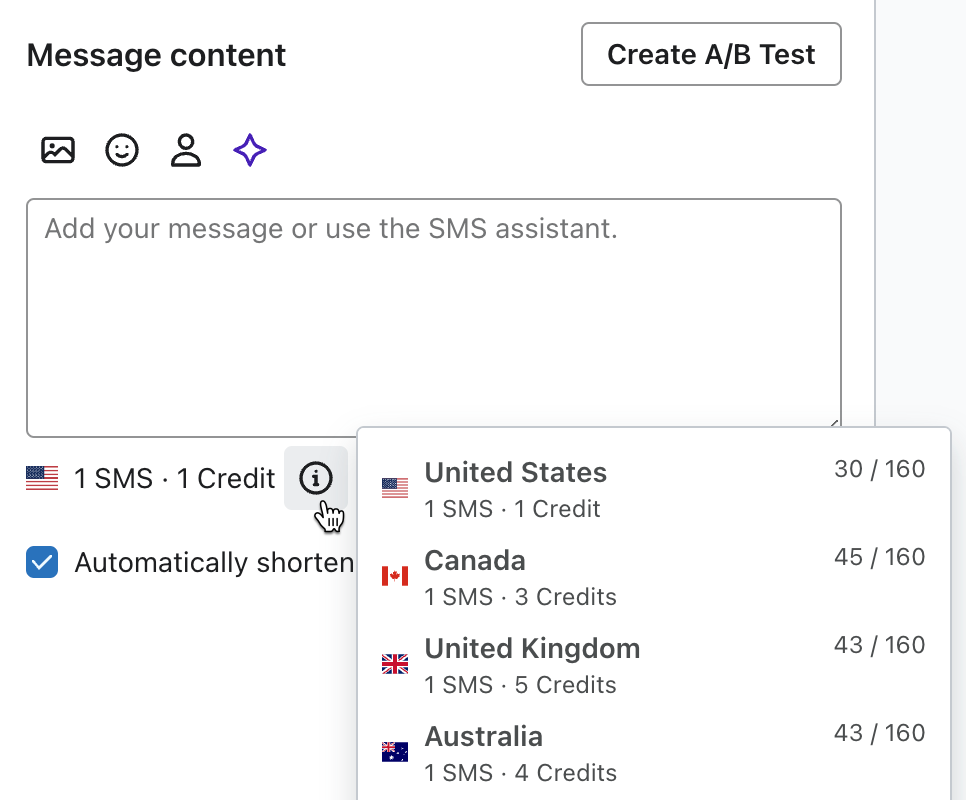This screenshot has width=966, height=800.
Task: Click the US flag beside 1 Credit
Action: tap(42, 478)
